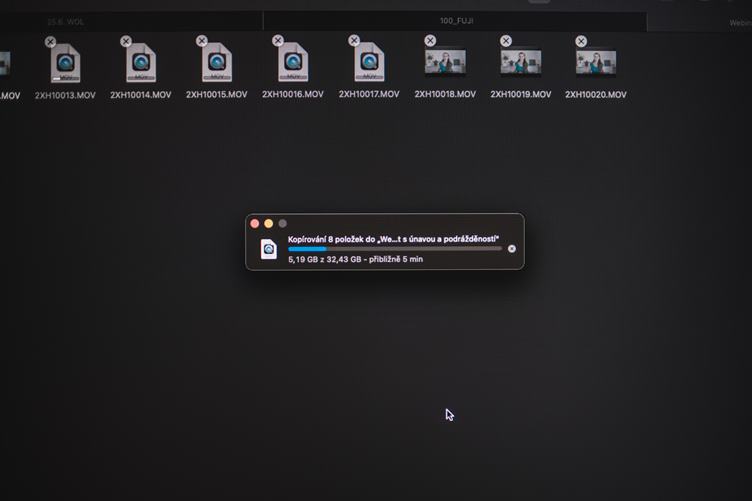Click the 2XH10016.MOV file name

293,94
